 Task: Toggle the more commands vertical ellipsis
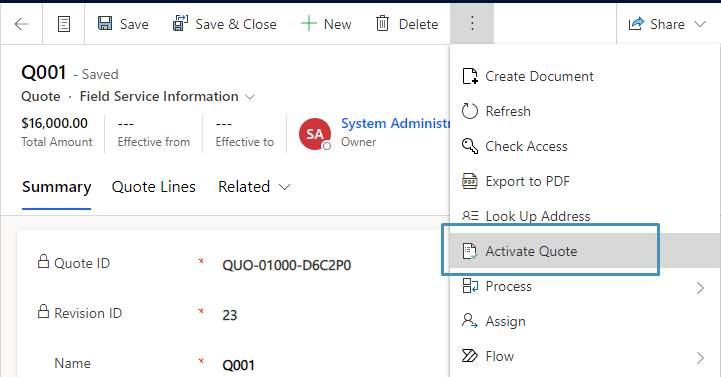click(472, 23)
